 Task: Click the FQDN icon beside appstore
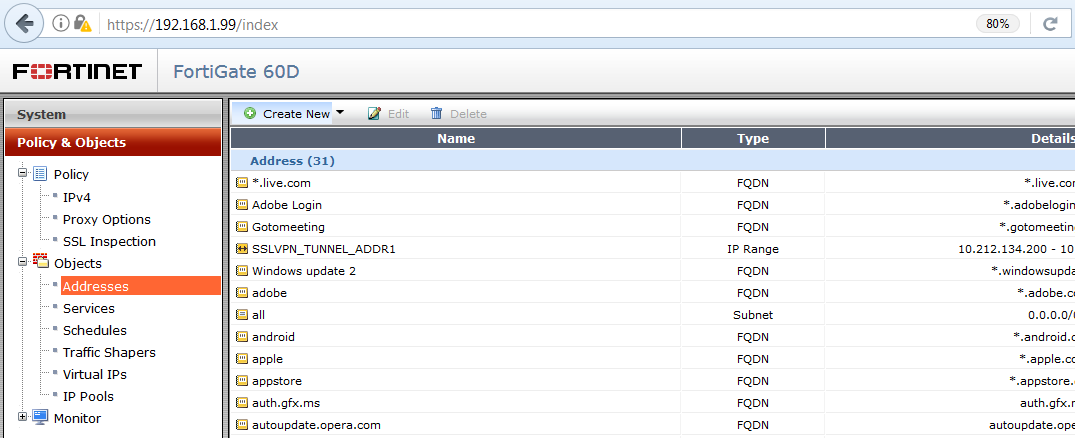click(242, 380)
